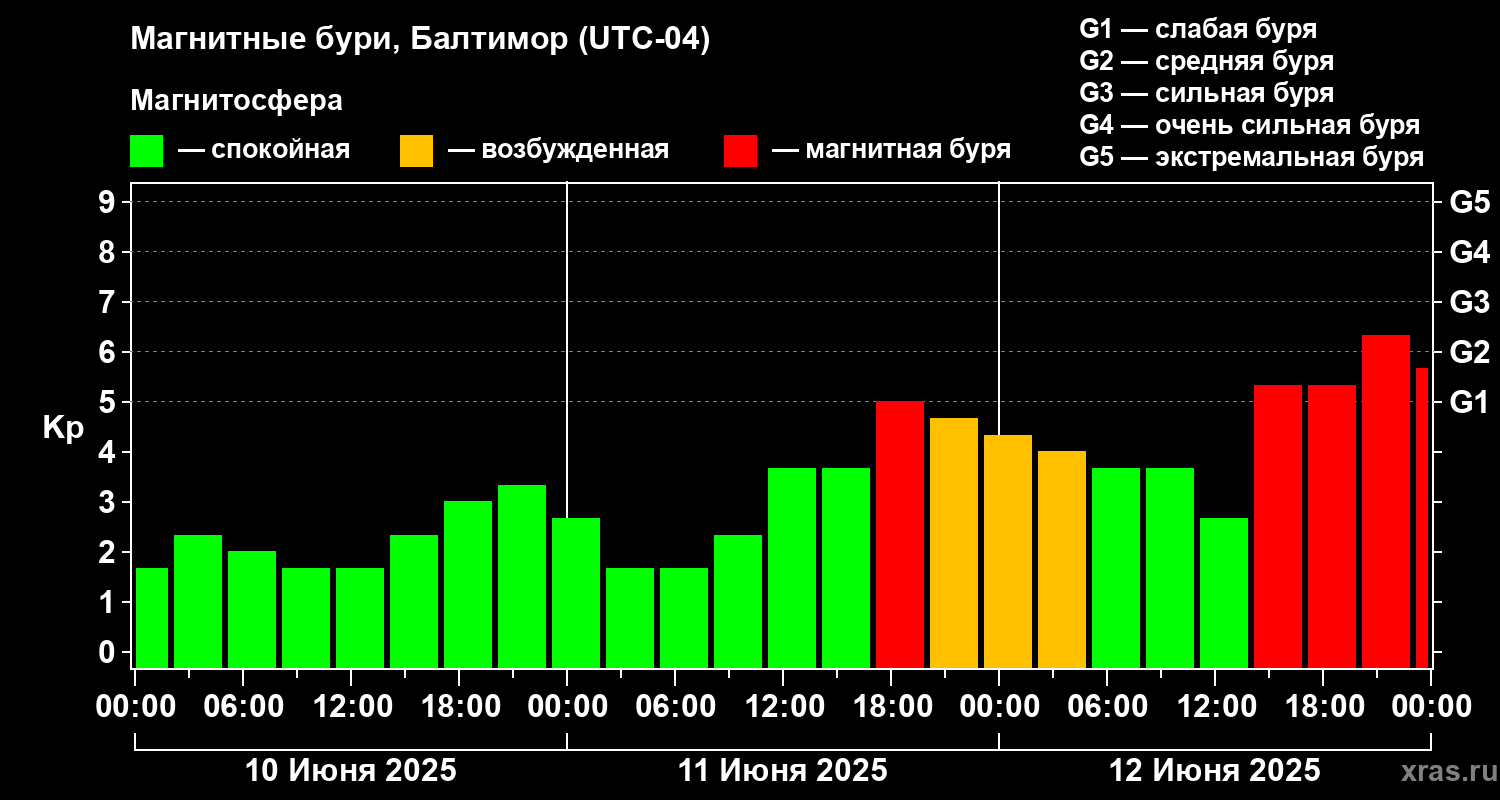Click the '9' value on the Kp axis
This screenshot has height=800, width=1500.
click(x=109, y=202)
